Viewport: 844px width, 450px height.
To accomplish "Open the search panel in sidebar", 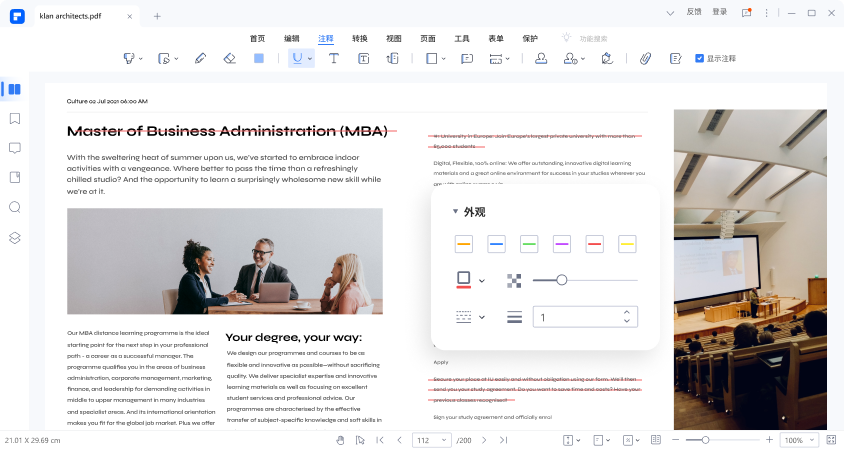I will tap(15, 207).
